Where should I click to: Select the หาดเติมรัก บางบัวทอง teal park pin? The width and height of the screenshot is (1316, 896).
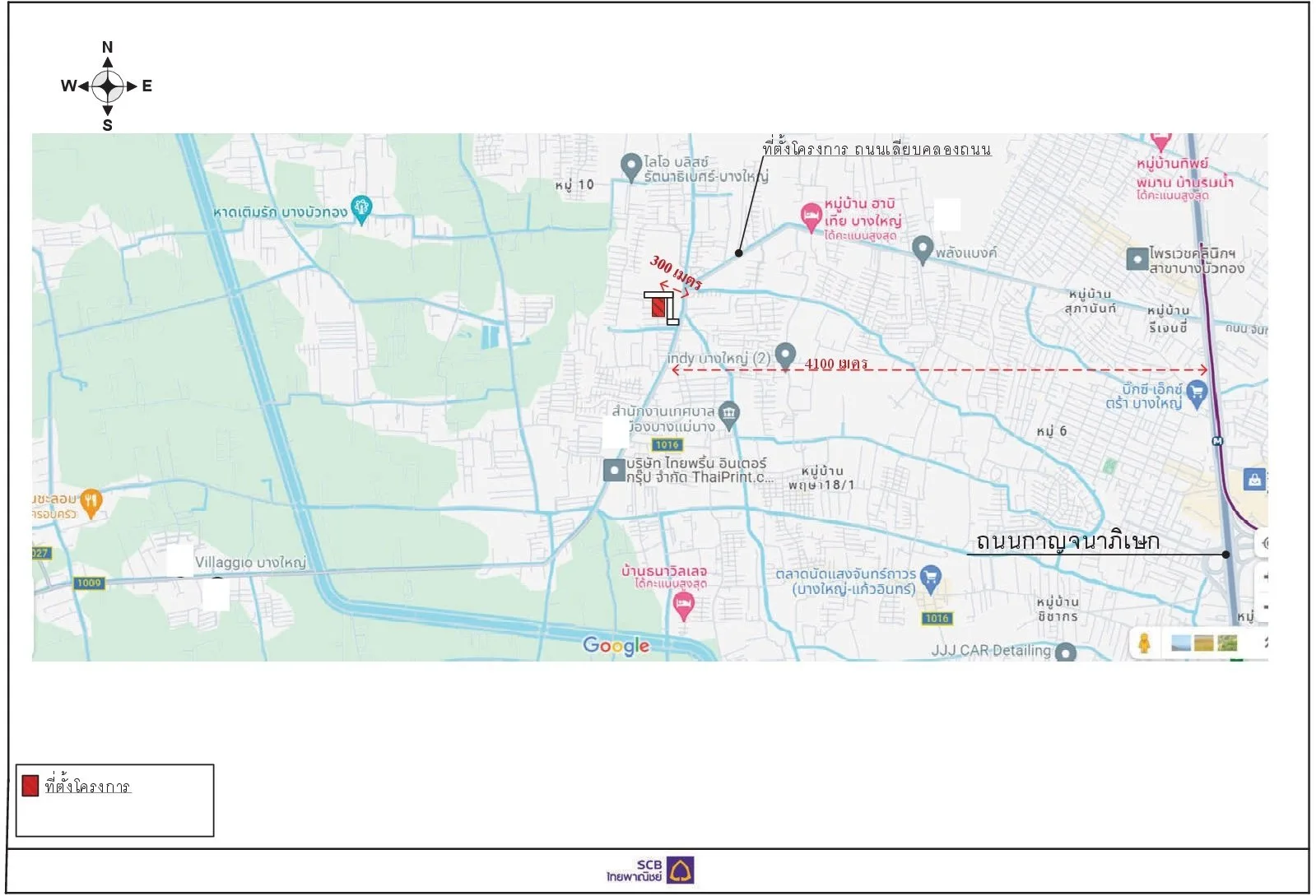tap(361, 209)
